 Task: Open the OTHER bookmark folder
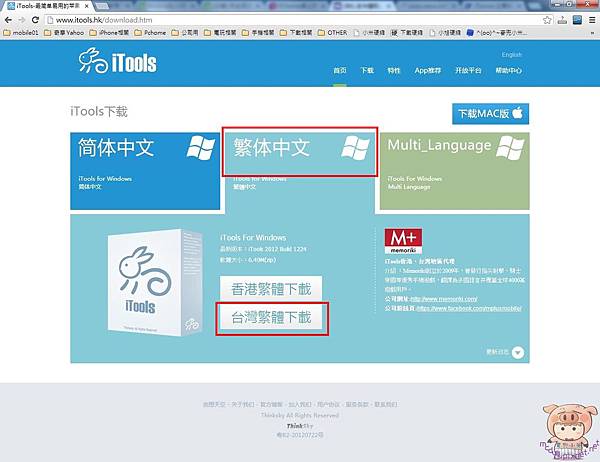pyautogui.click(x=333, y=33)
